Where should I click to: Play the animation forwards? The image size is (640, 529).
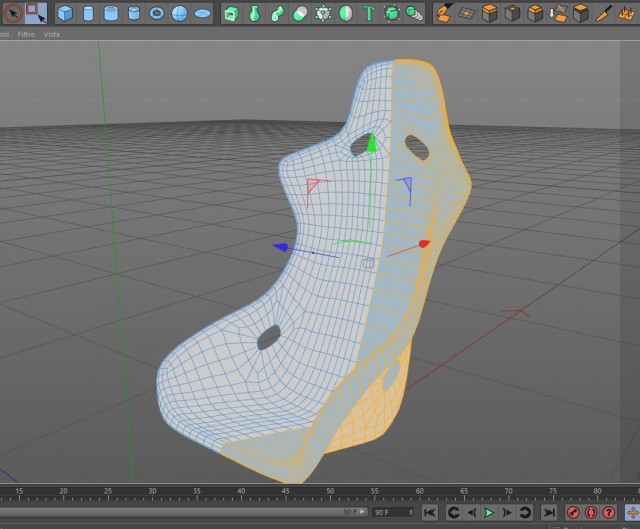[489, 512]
